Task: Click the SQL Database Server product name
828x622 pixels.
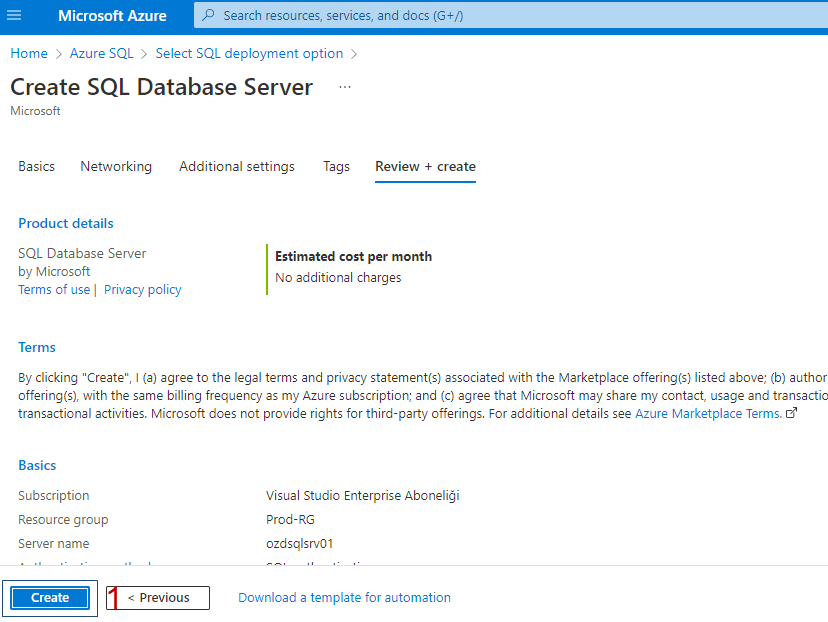Action: [82, 253]
